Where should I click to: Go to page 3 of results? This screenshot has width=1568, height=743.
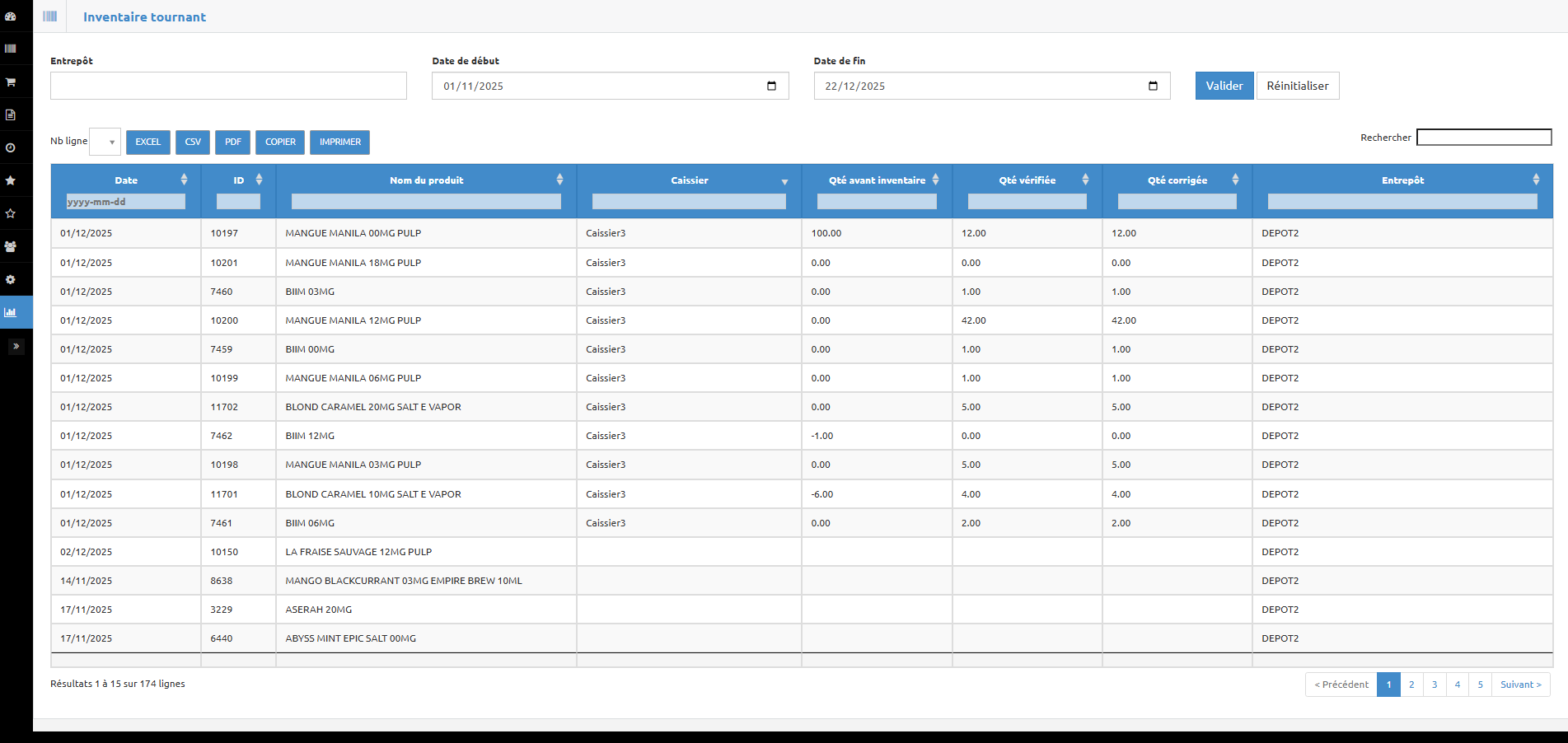click(x=1434, y=685)
